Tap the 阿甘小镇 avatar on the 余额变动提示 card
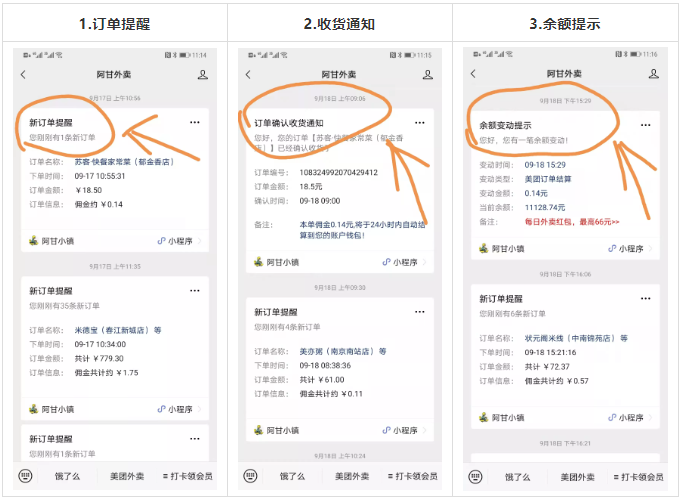683x502 pixels. (484, 248)
